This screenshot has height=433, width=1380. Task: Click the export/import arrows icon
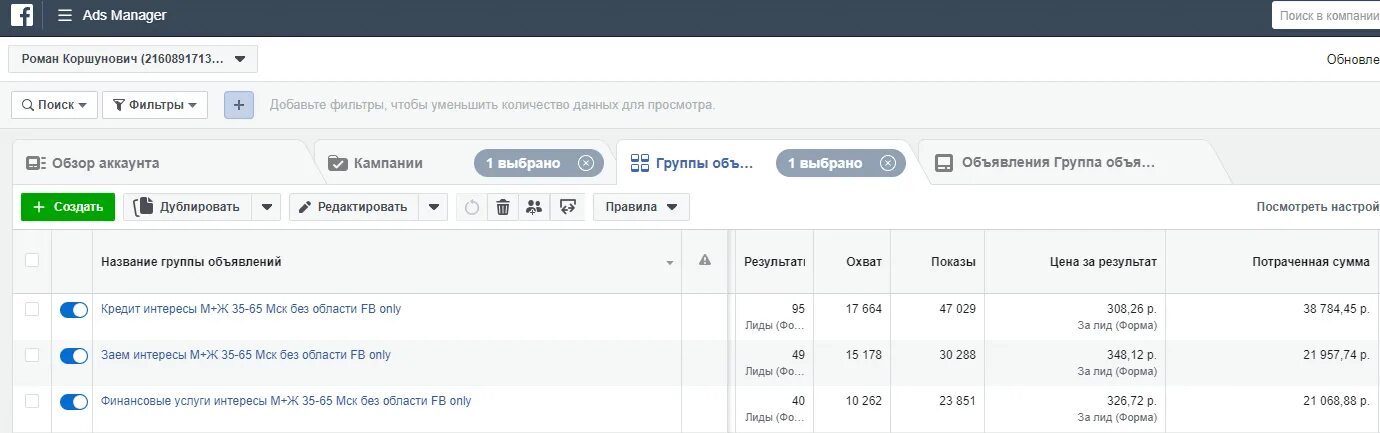[568, 207]
